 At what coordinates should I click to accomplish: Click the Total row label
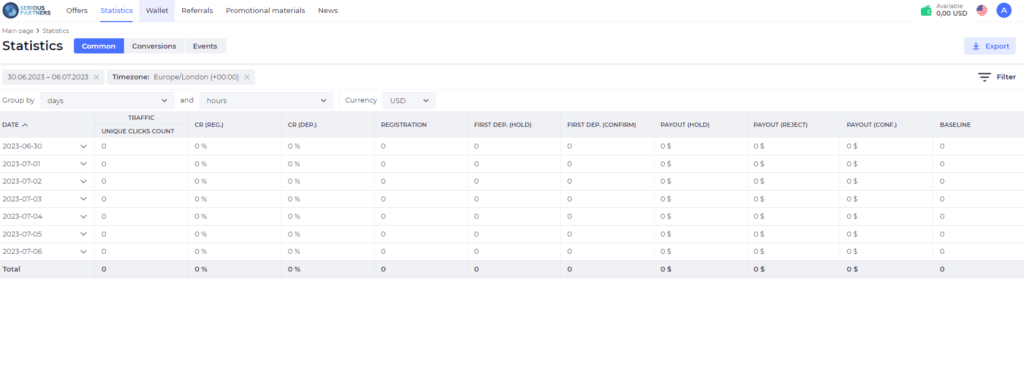(x=11, y=269)
